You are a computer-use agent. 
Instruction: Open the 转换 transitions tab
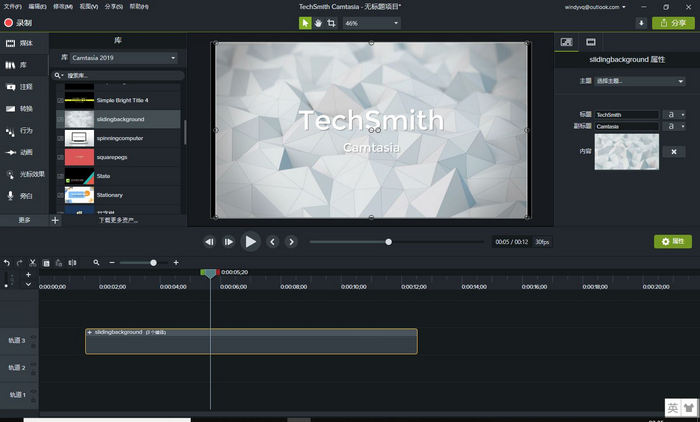click(24, 109)
